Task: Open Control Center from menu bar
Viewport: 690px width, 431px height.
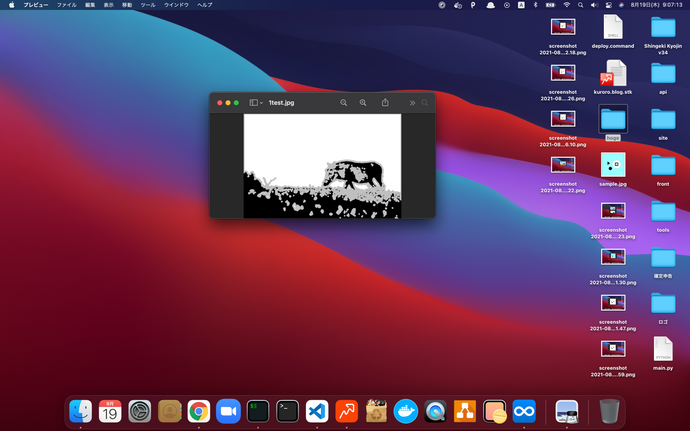Action: (609, 5)
